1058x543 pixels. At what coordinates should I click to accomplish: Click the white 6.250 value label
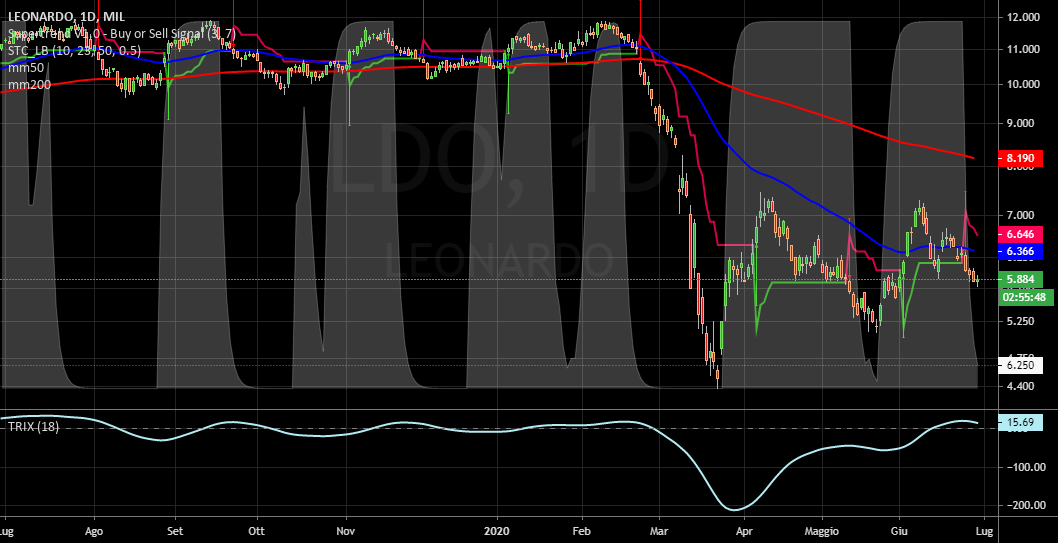[x=1020, y=366]
